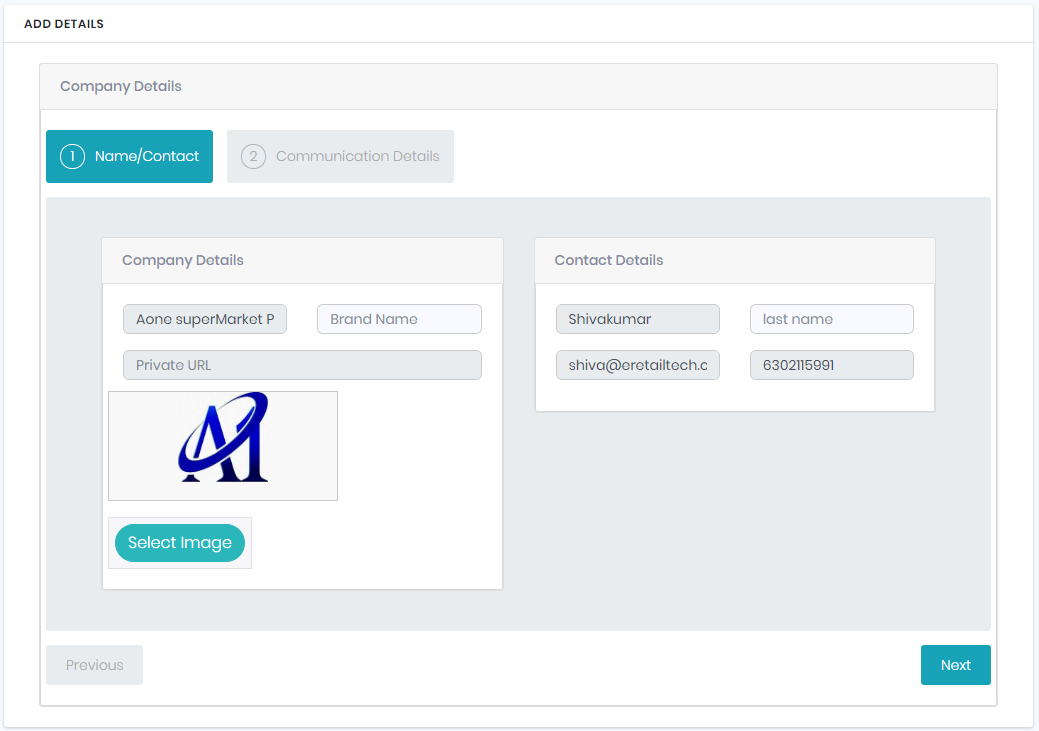Click the phone number field 6302115991
The image size is (1039, 731).
(831, 365)
